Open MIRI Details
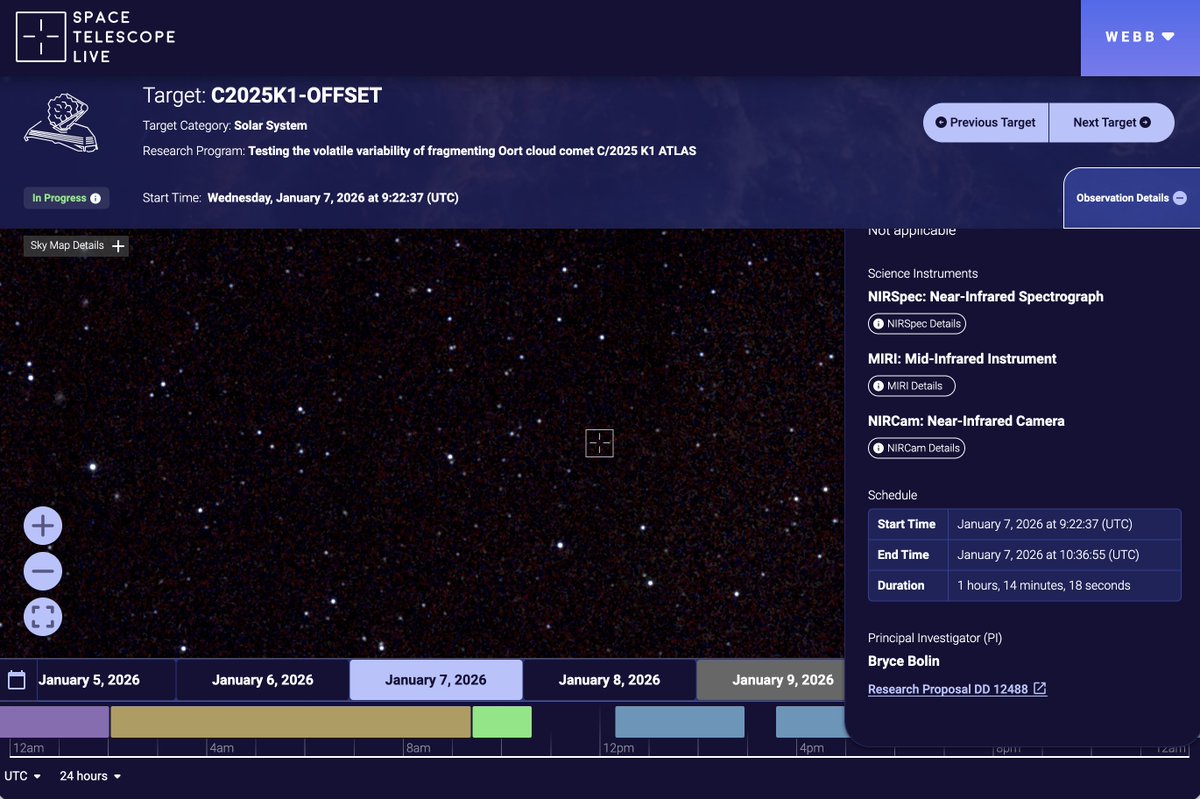 912,386
